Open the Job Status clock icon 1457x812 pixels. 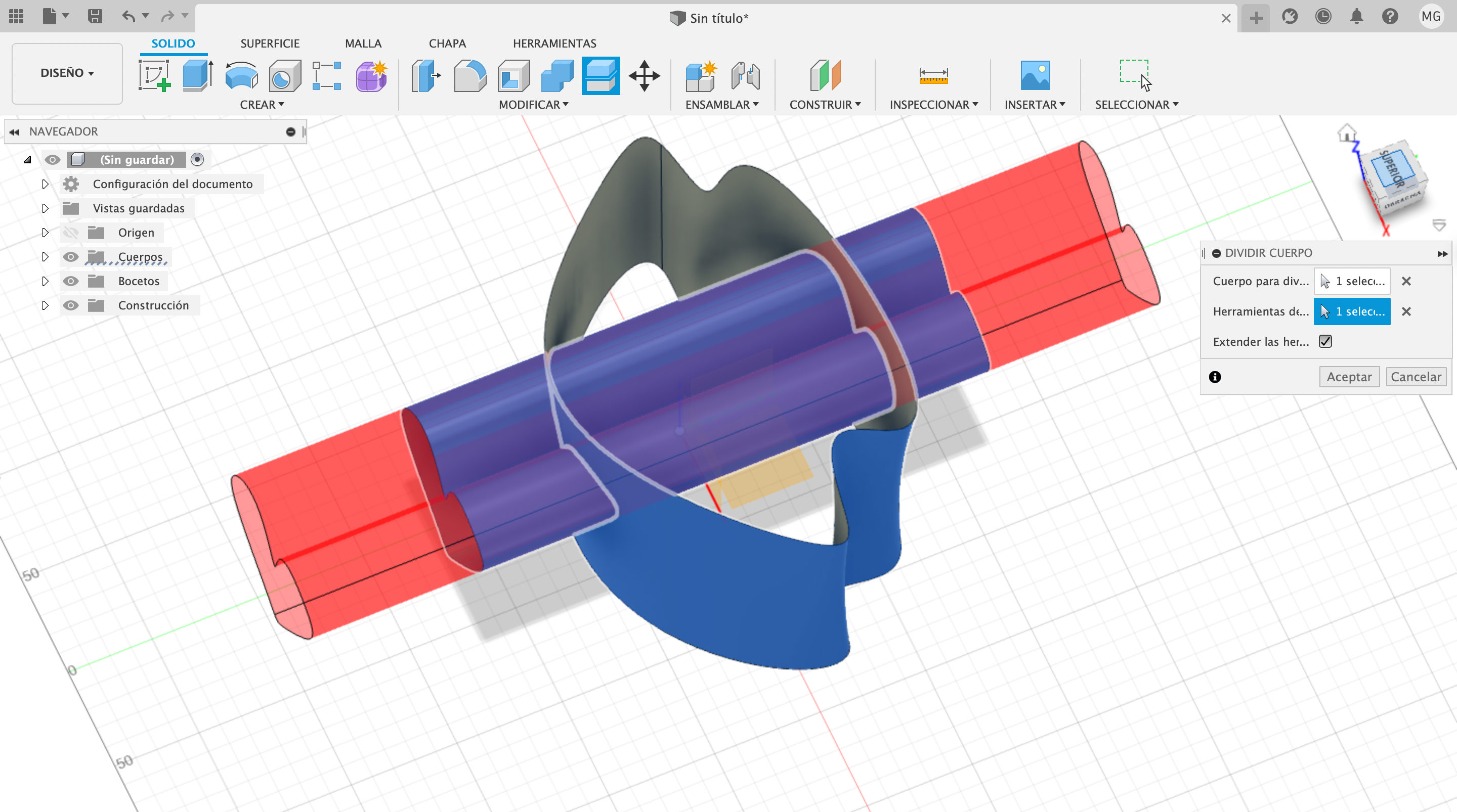[x=1323, y=16]
